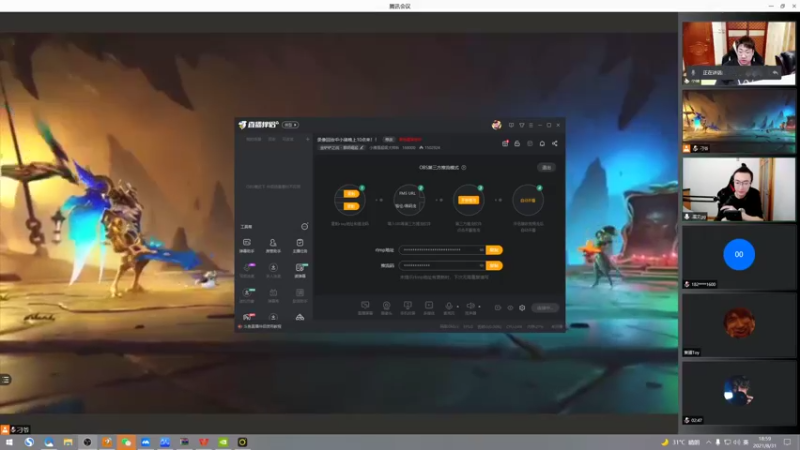
Task: Open the hamburger menu icon in live companion title bar
Action: click(531, 125)
